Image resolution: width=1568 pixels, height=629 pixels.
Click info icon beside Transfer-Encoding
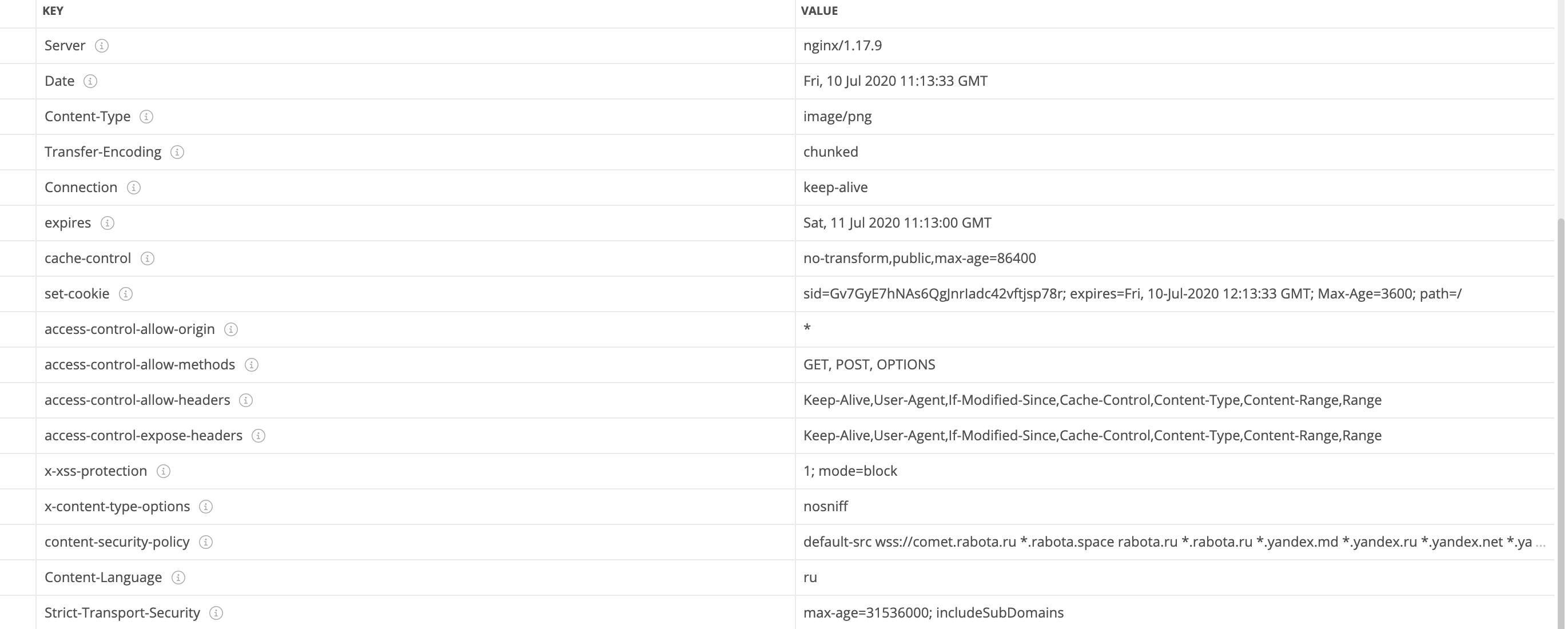coord(177,152)
